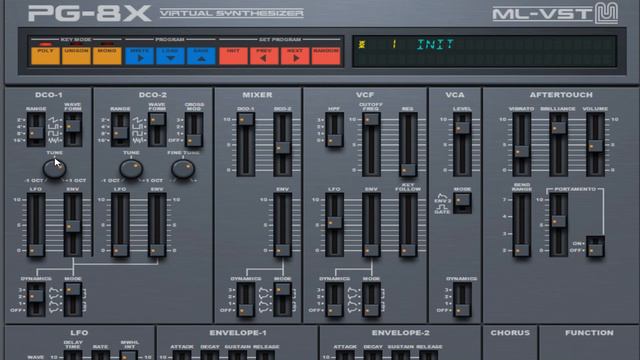The height and width of the screenshot is (360, 640).
Task: Click the program number 1 in display
Action: [x=394, y=44]
